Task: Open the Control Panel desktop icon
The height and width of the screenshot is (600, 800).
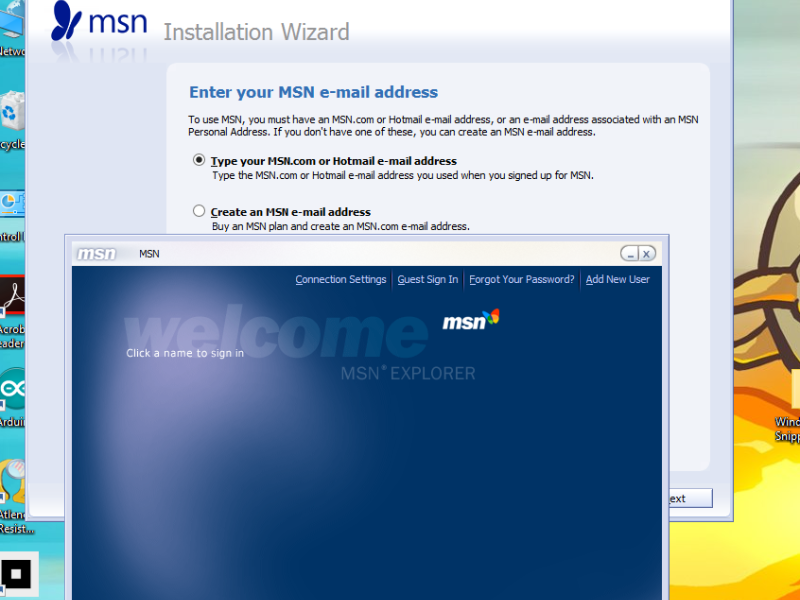Action: pos(12,217)
